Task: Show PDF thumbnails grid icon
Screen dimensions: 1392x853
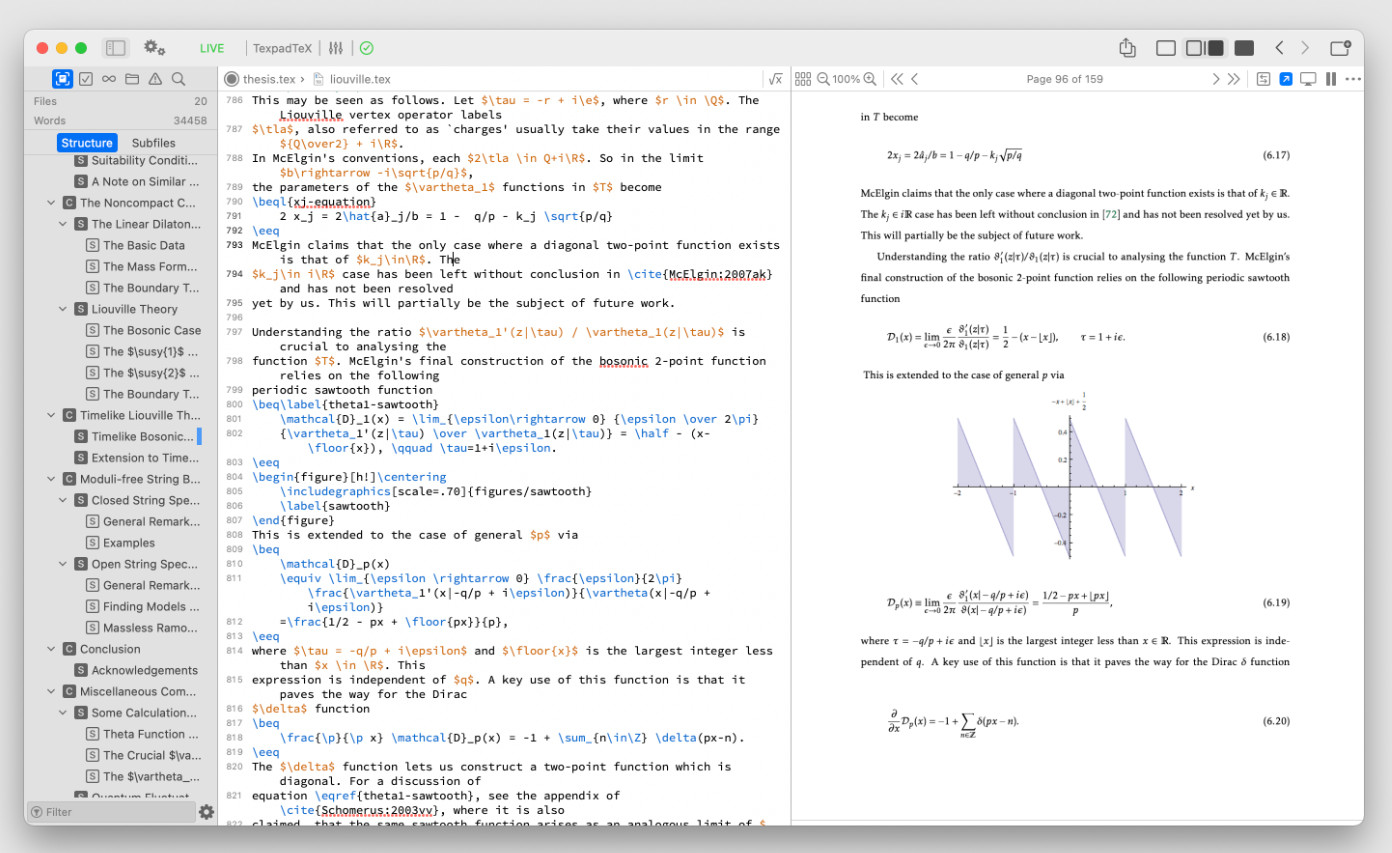Action: (x=804, y=79)
